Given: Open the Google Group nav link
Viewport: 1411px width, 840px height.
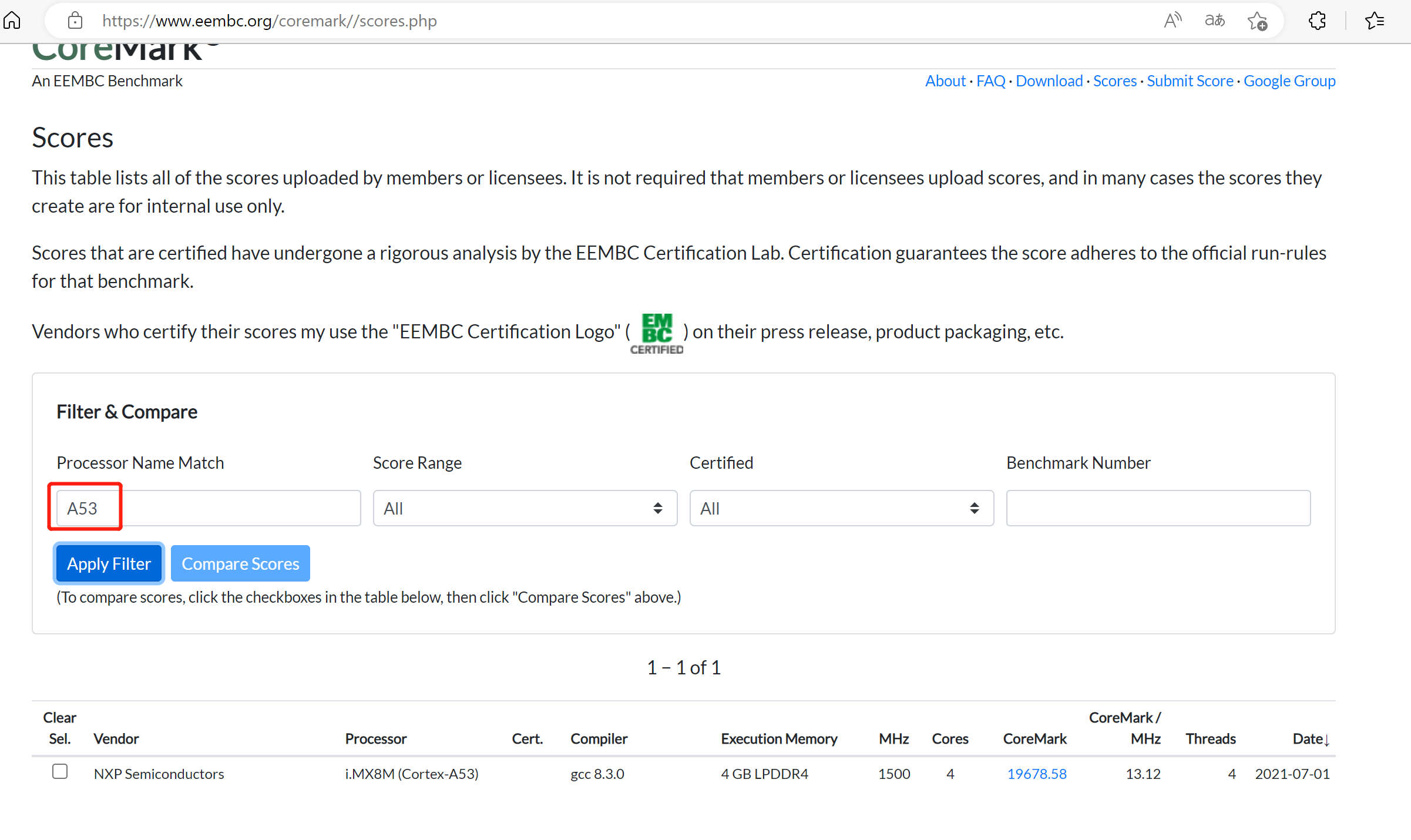Looking at the screenshot, I should pos(1289,80).
